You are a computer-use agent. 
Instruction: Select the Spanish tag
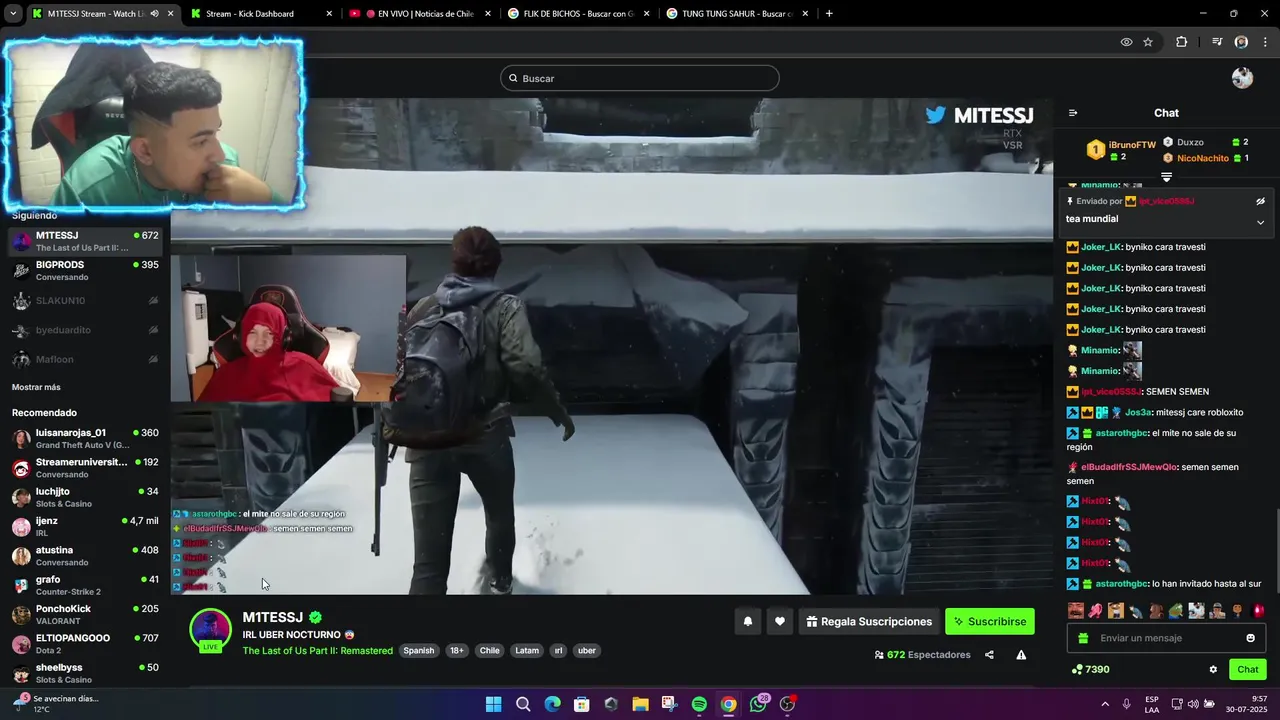(x=419, y=651)
